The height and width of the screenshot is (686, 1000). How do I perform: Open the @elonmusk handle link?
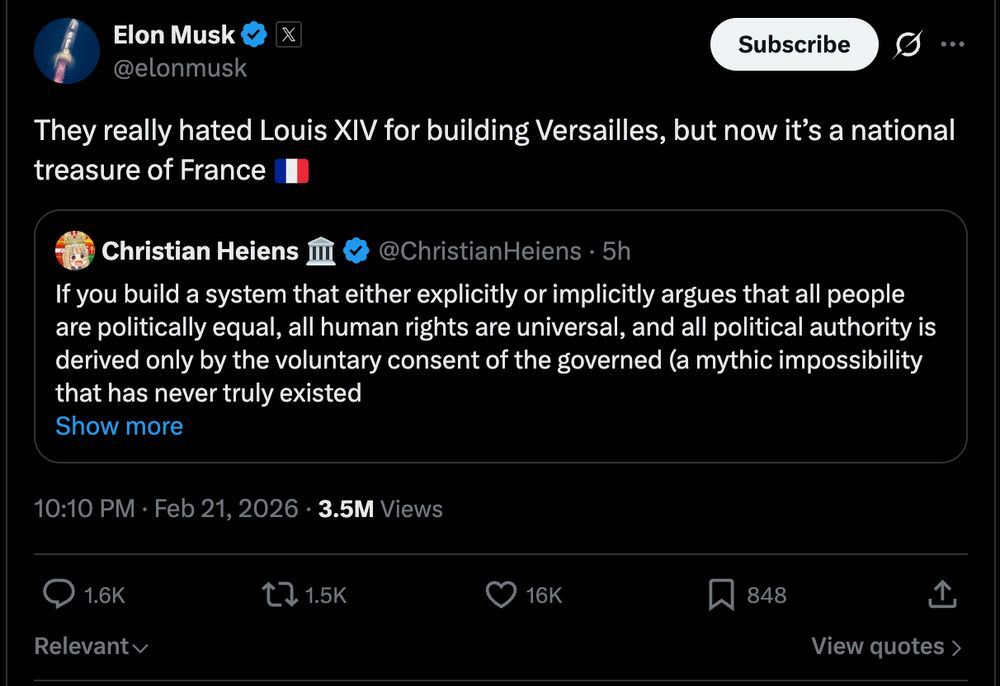(x=180, y=68)
